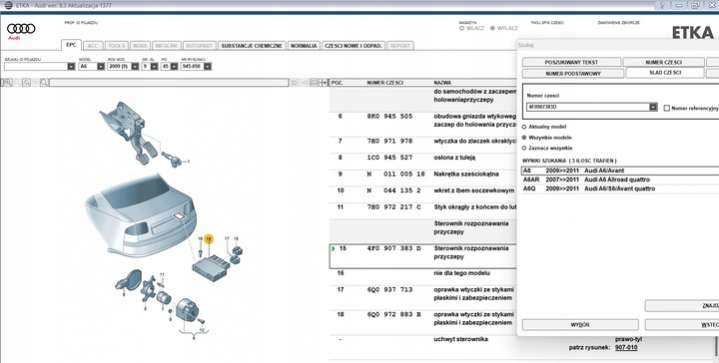Viewport: 719px width, 363px height.
Task: Open the Numer części search dropdown arrow
Action: point(653,107)
